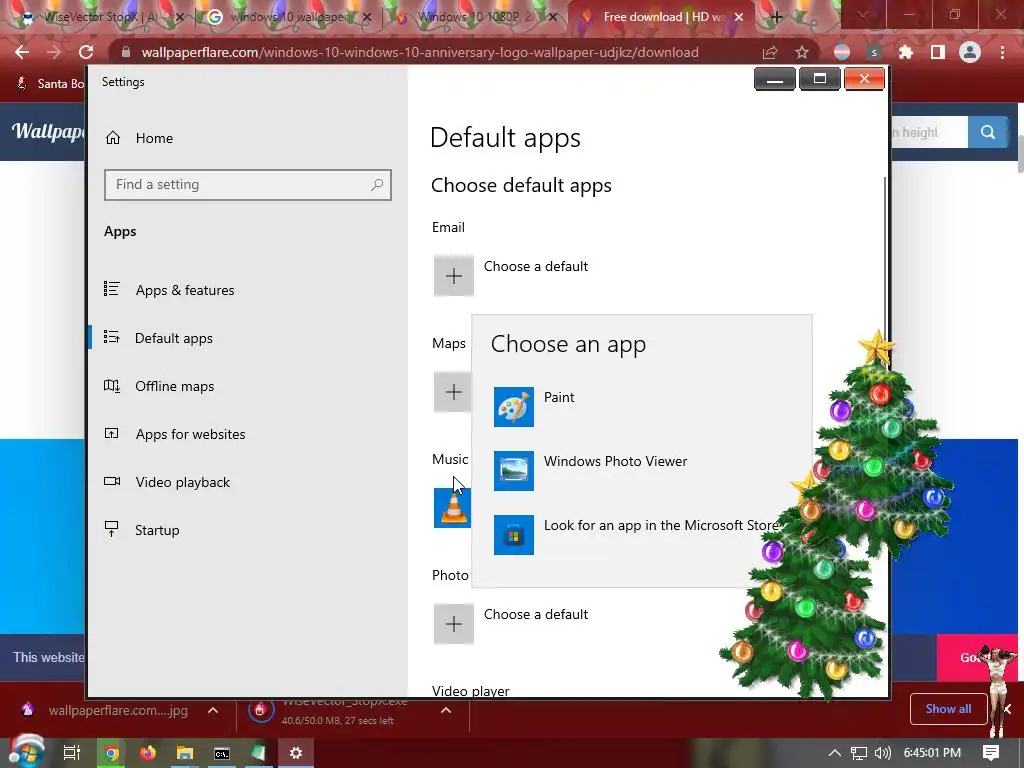Open the Chrome profile avatar
Image resolution: width=1024 pixels, height=768 pixels.
point(970,52)
